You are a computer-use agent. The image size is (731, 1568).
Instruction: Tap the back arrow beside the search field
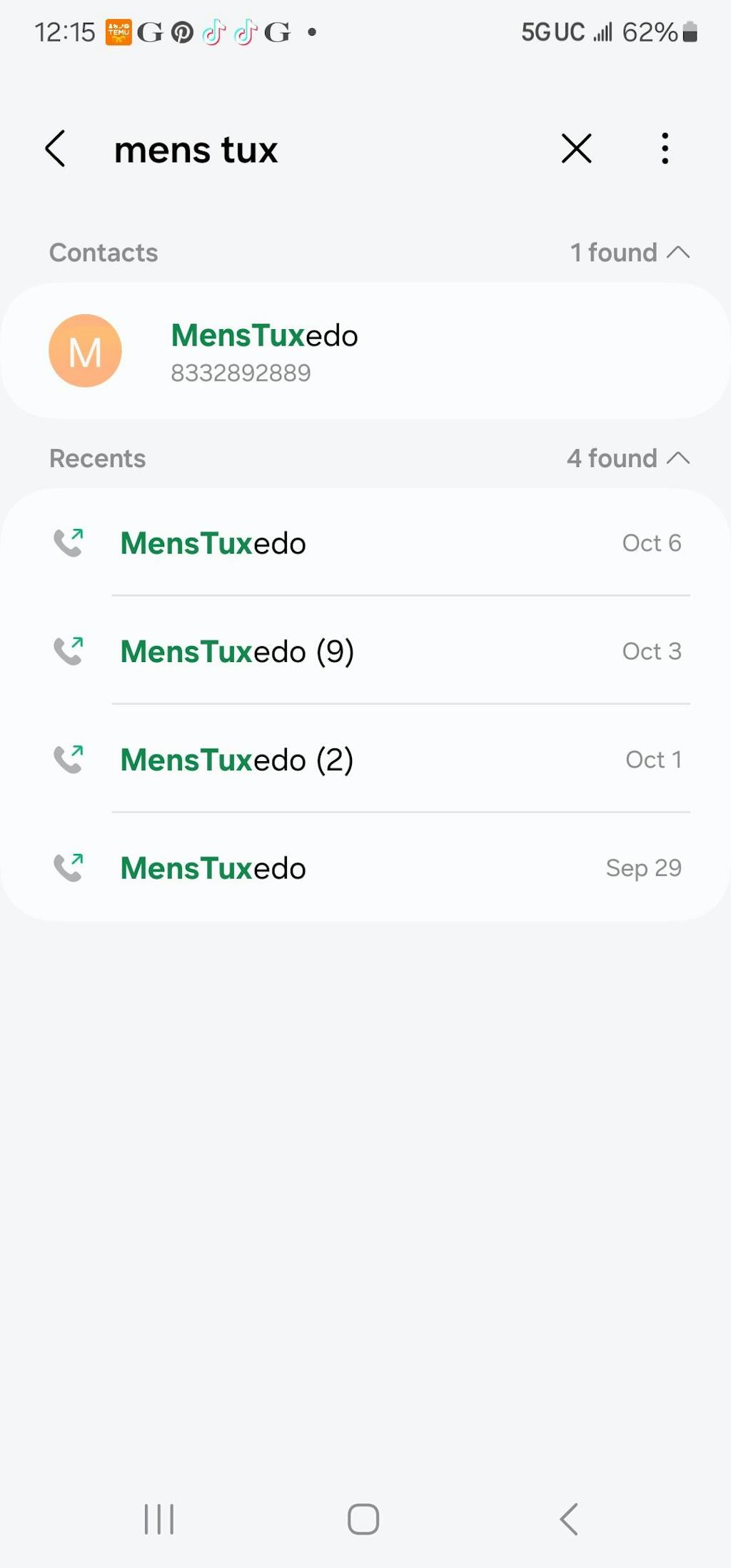point(56,149)
